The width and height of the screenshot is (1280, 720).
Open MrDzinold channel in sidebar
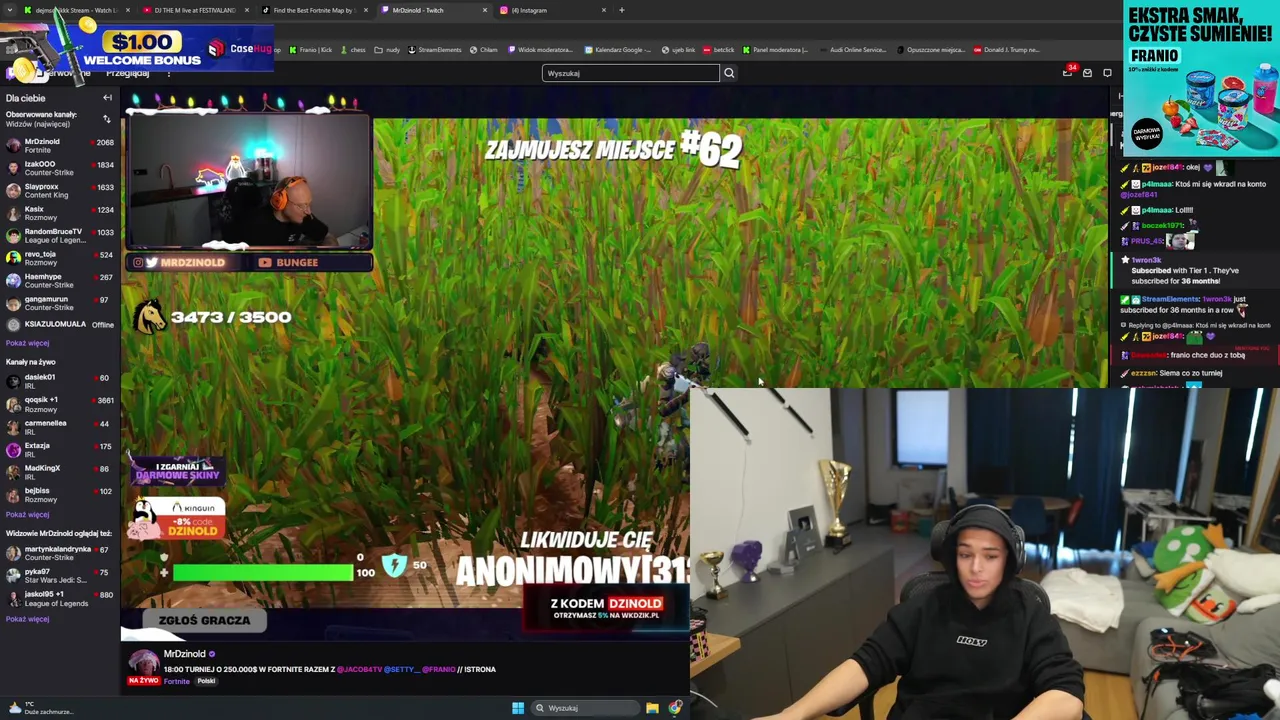coord(59,146)
